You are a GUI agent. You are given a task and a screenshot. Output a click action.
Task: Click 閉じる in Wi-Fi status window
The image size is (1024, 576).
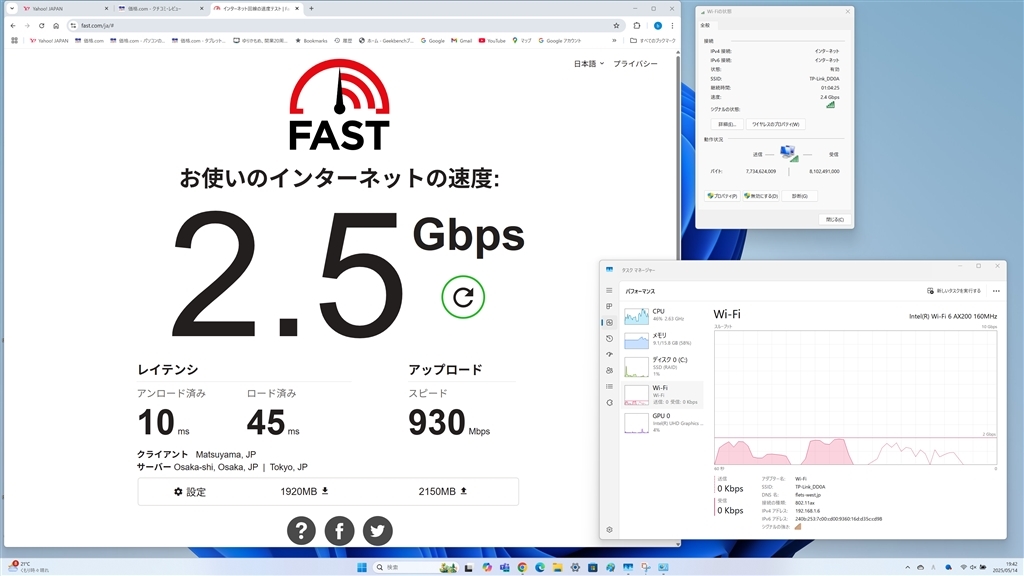[x=835, y=219]
